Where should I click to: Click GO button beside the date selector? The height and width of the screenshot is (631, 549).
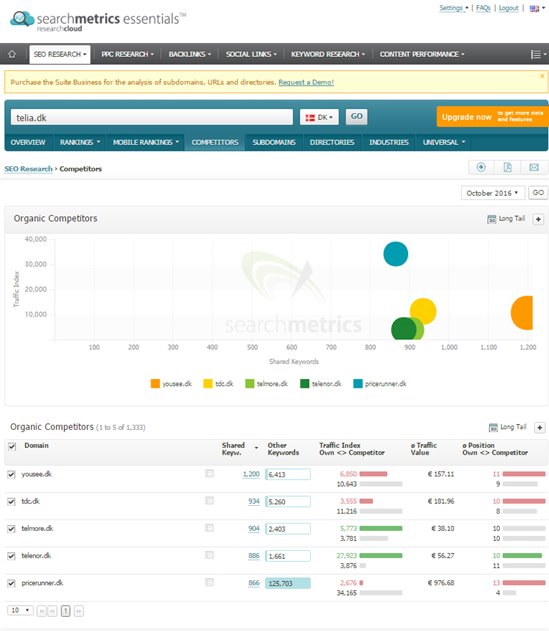(x=538, y=193)
